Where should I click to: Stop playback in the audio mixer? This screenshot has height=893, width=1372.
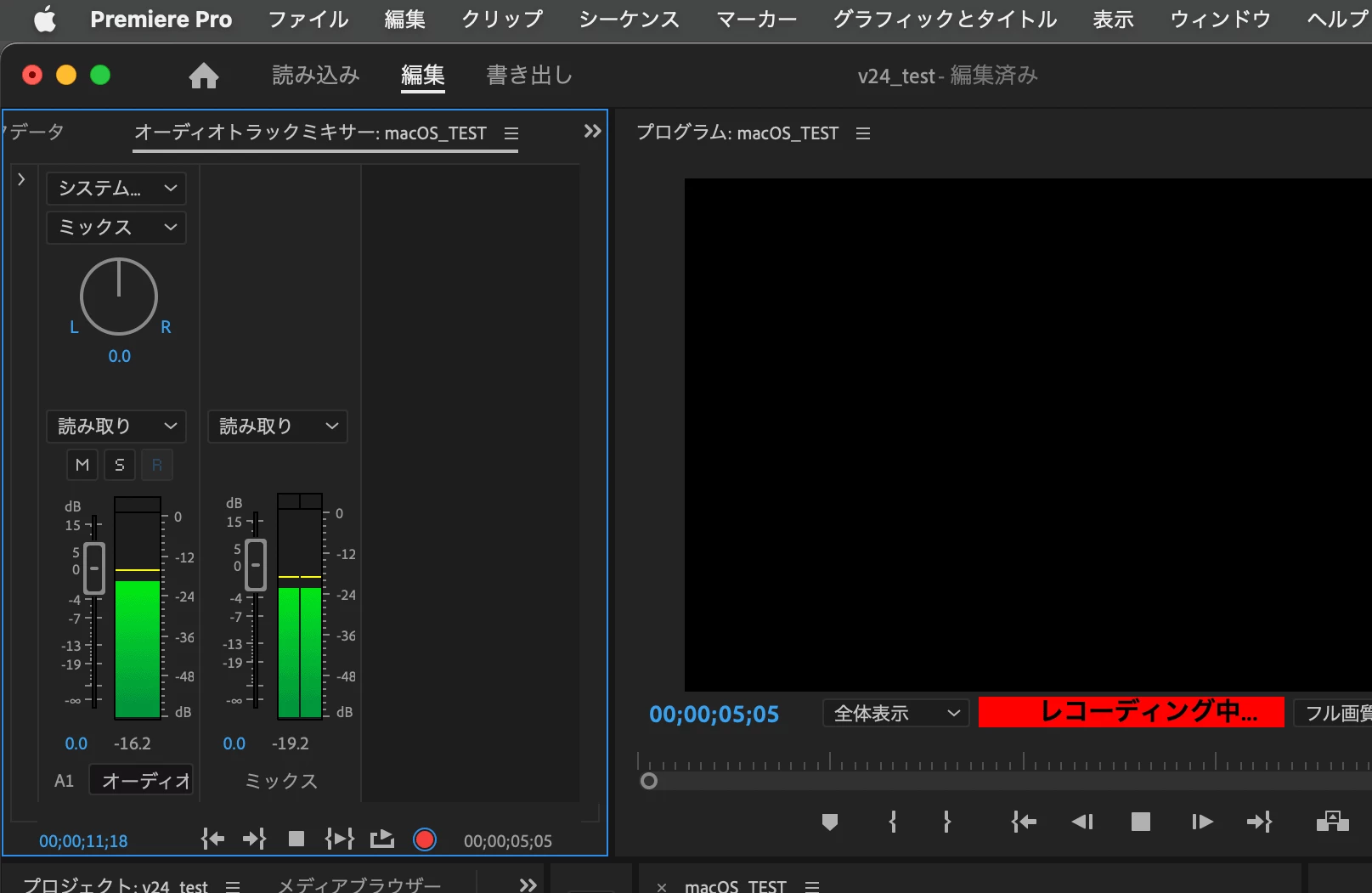[x=296, y=839]
